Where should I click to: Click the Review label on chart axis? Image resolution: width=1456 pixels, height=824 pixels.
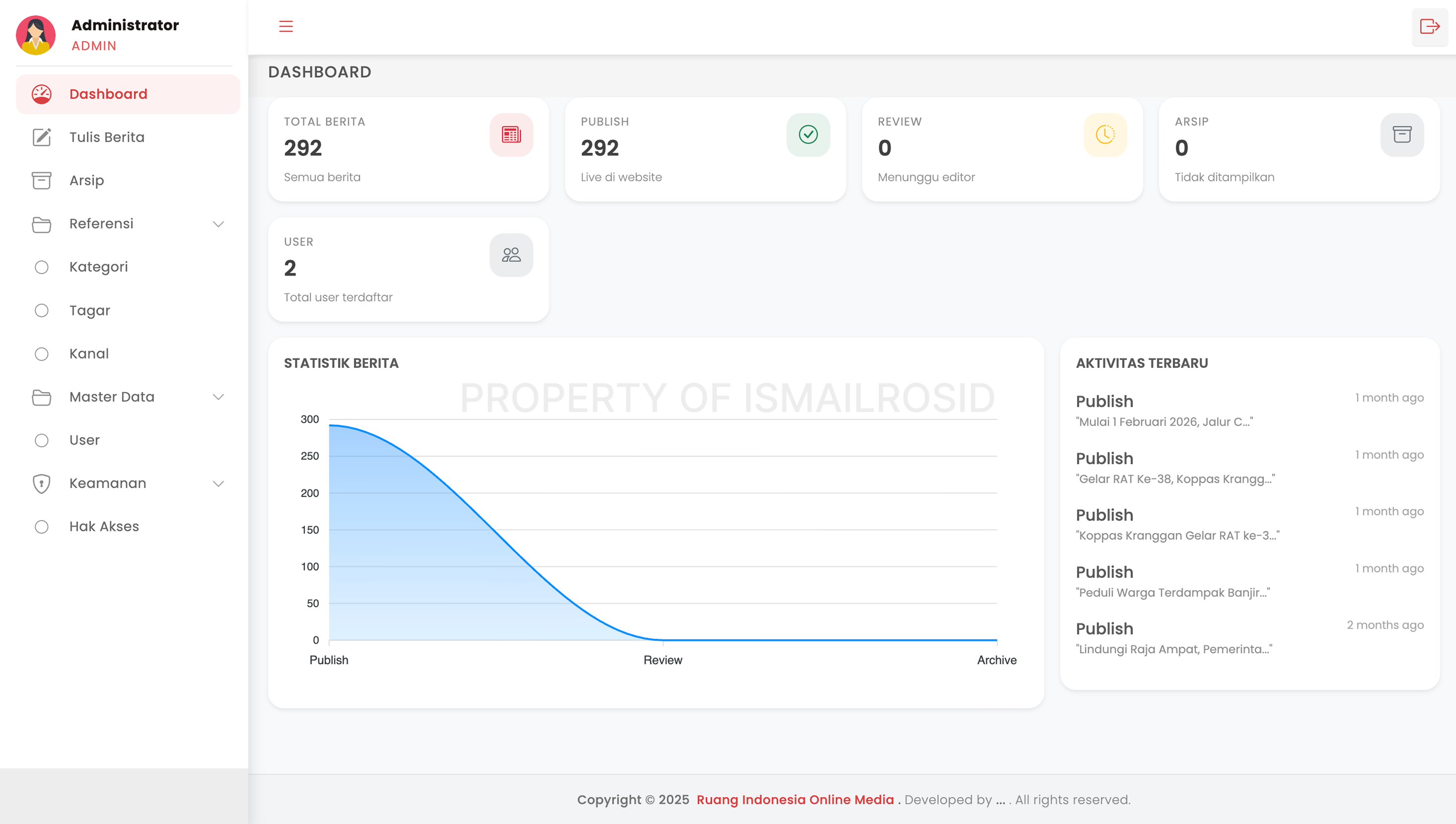tap(662, 660)
